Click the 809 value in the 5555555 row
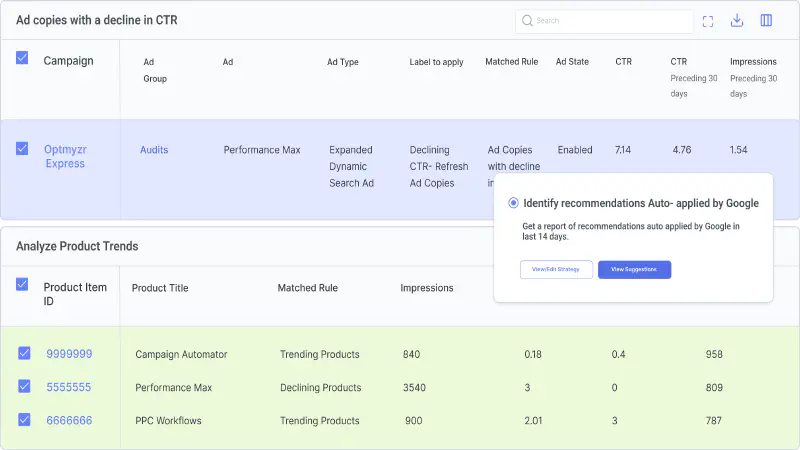This screenshot has height=450, width=800. click(714, 387)
